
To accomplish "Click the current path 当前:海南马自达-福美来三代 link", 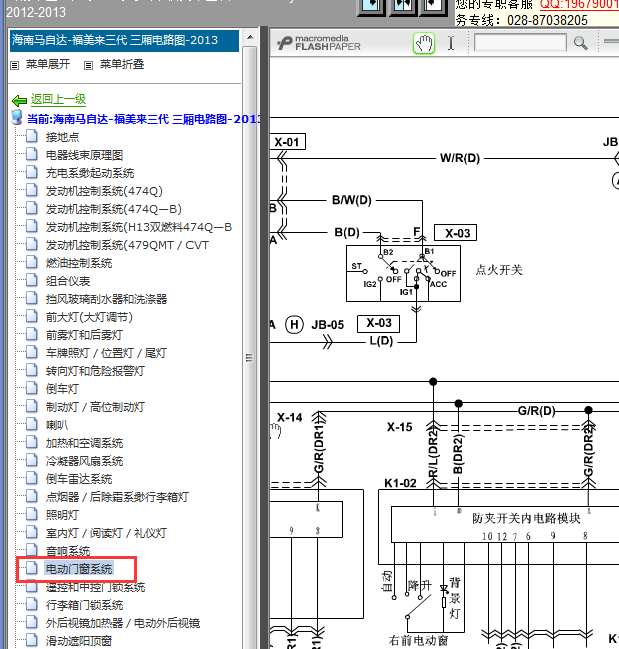I will tap(144, 119).
